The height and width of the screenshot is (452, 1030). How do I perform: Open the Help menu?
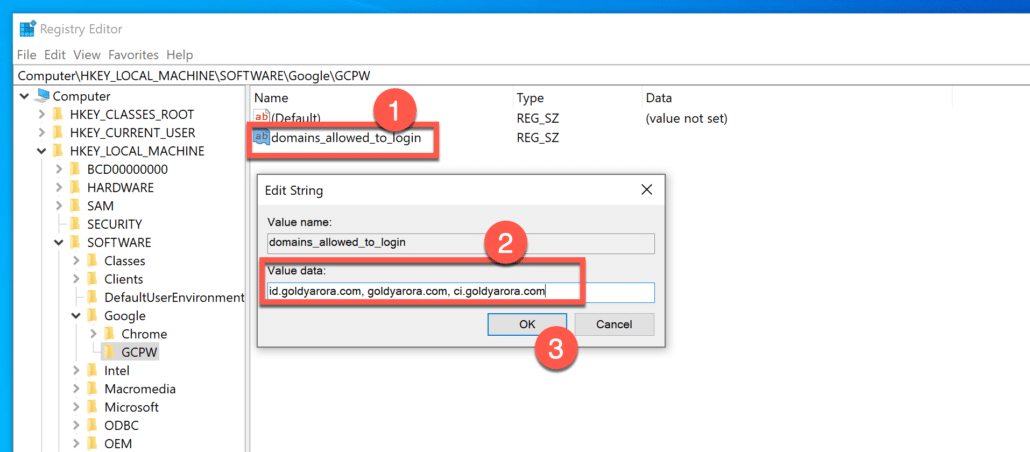tap(179, 55)
